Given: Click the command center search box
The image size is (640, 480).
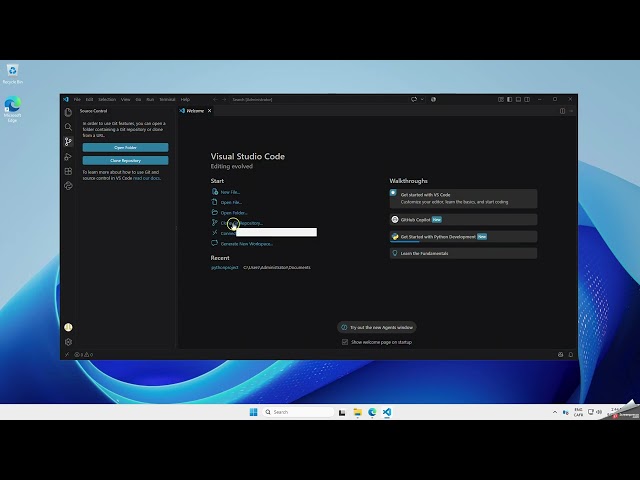Looking at the screenshot, I should click(318, 99).
